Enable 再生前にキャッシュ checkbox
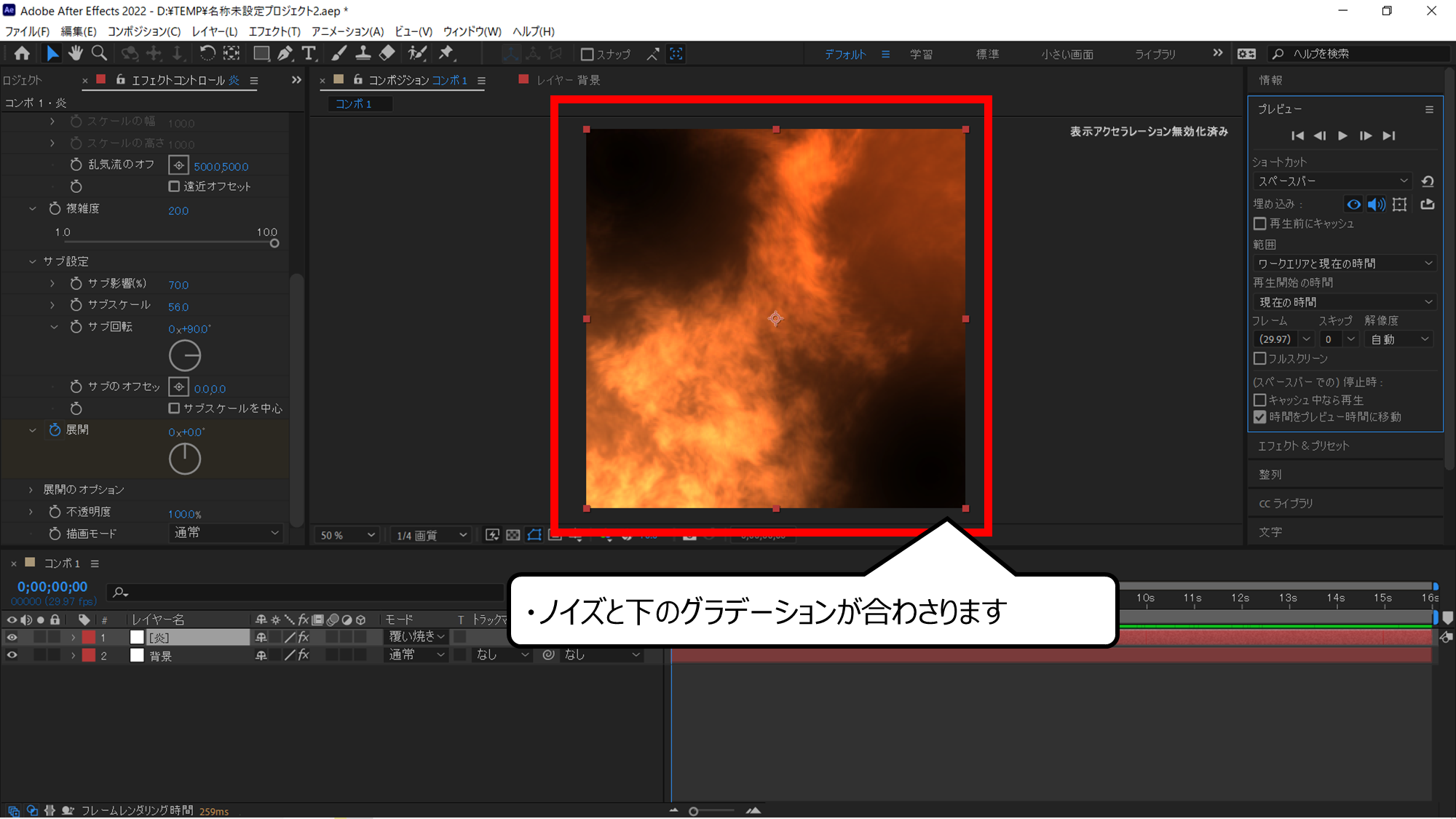1456x819 pixels. pyautogui.click(x=1260, y=224)
